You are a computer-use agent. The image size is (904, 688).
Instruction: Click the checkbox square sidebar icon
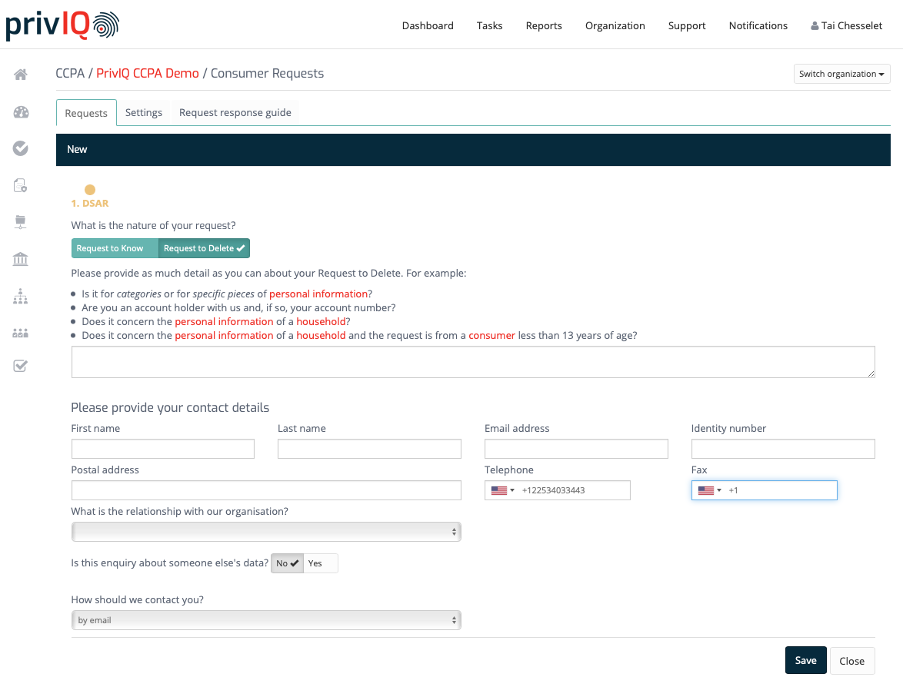click(21, 366)
